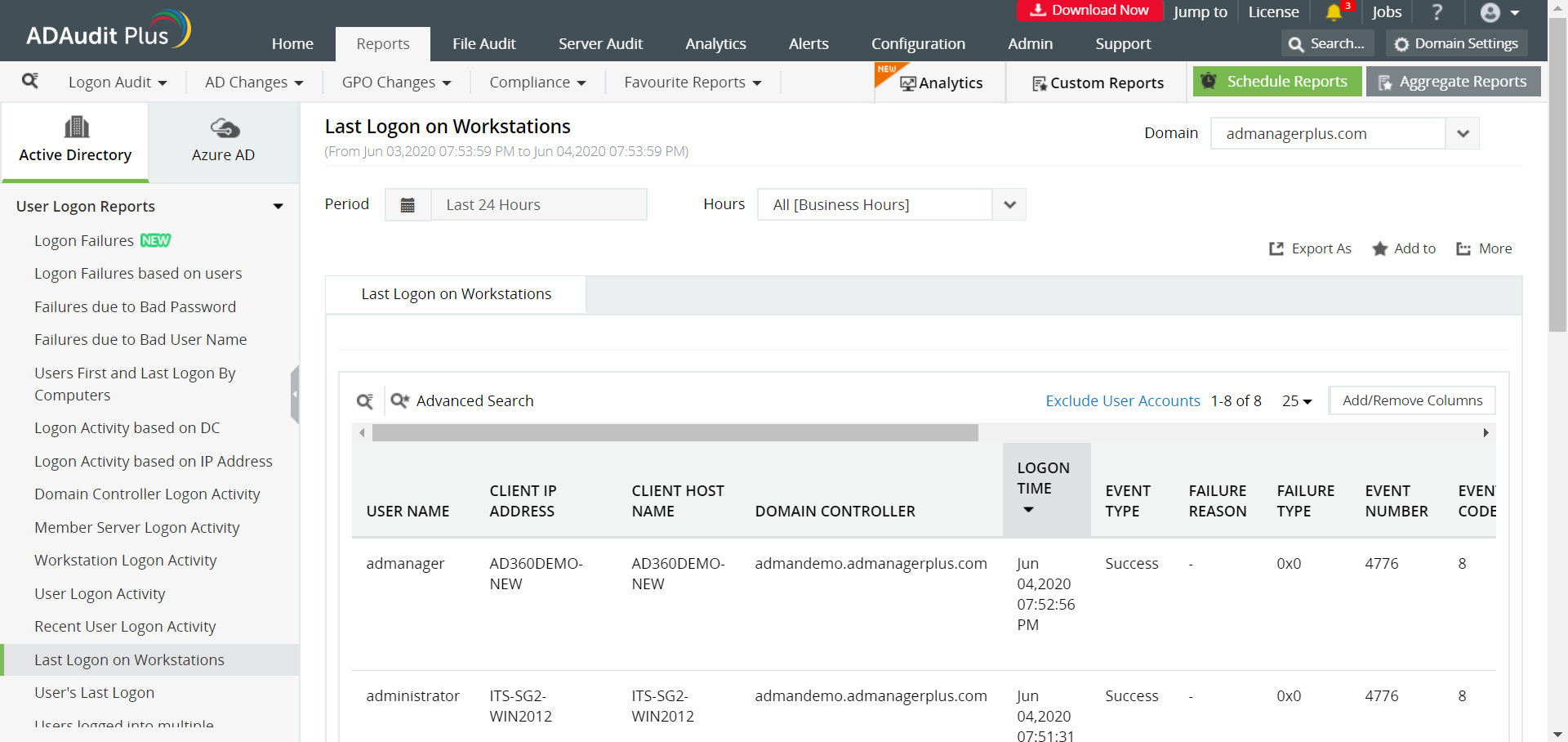Switch to the File Audit tab

[x=483, y=43]
